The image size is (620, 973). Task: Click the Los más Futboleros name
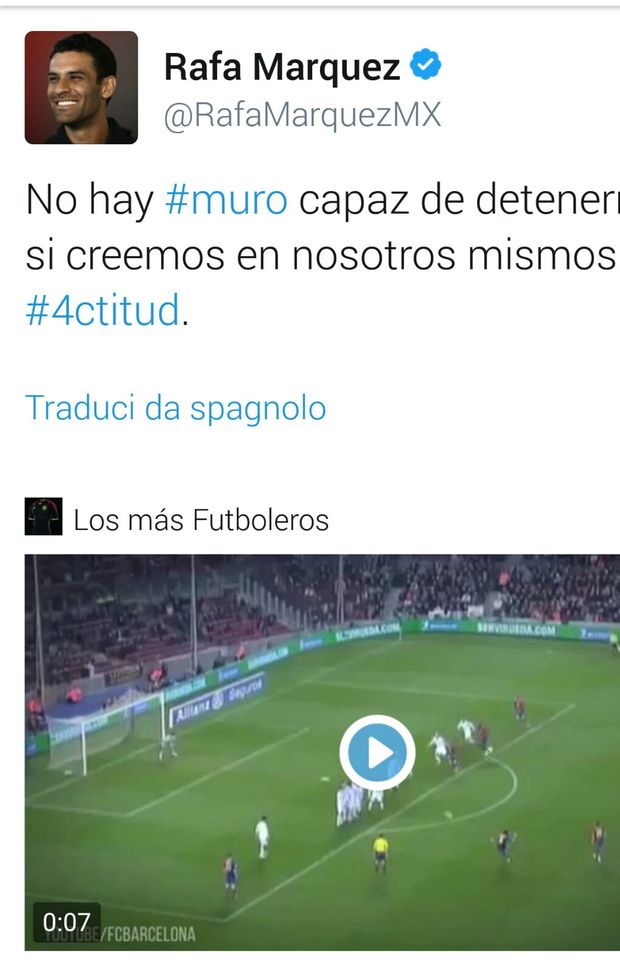201,520
